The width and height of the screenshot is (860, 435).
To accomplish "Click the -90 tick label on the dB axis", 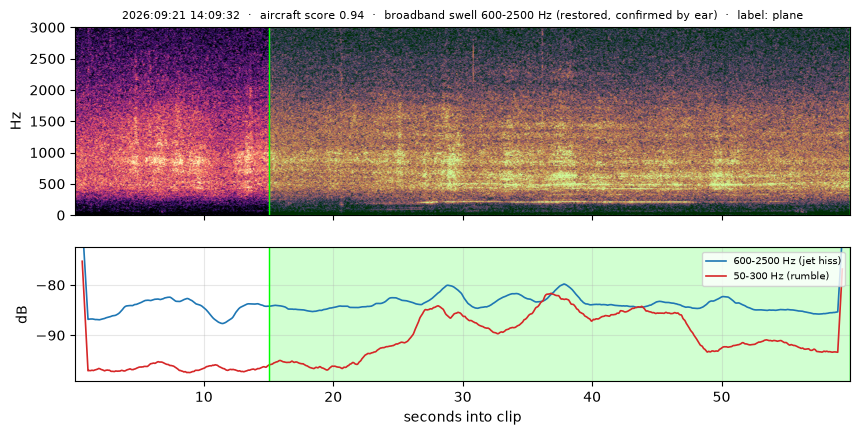I will (51, 335).
